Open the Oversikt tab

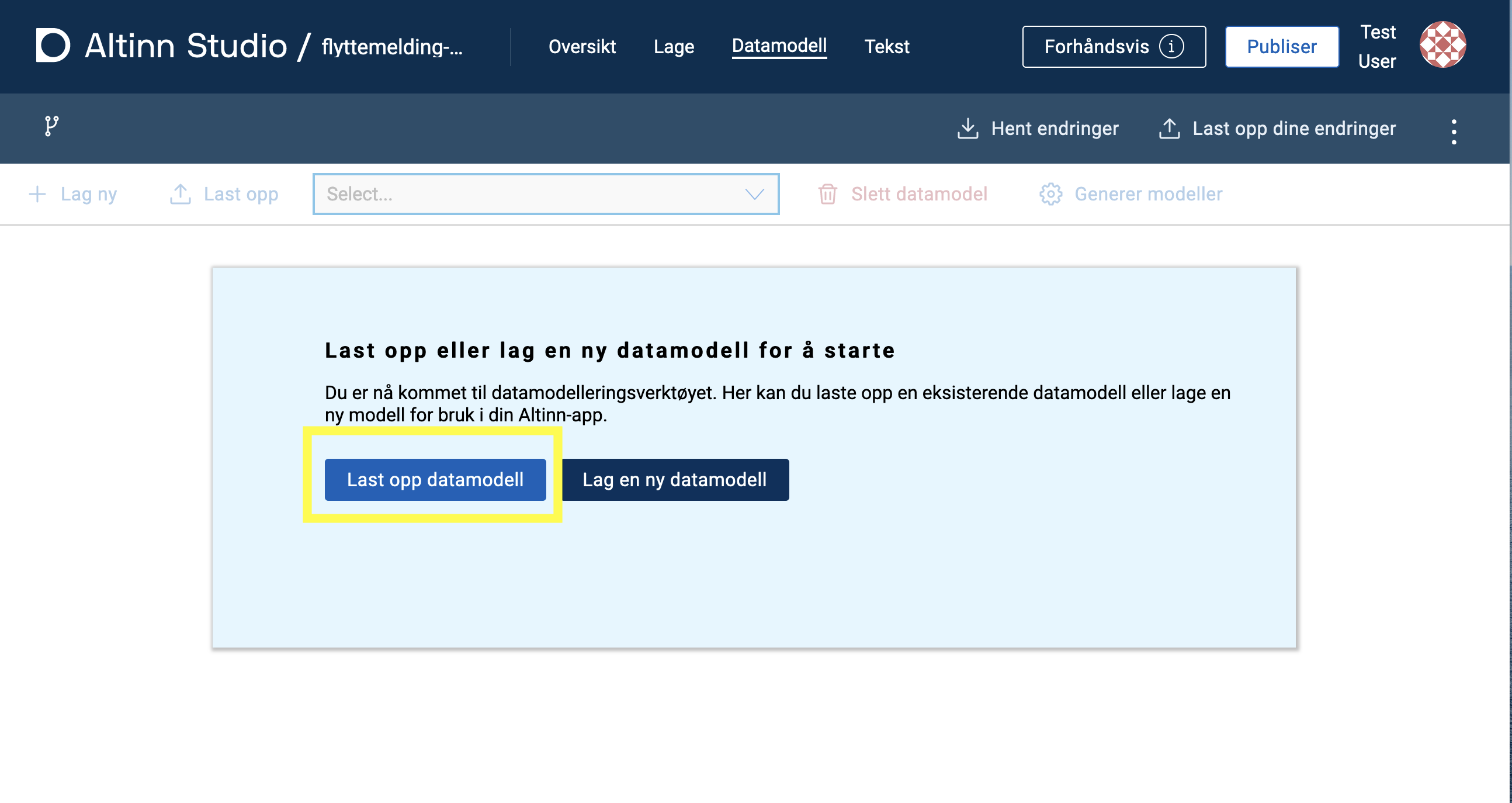click(582, 46)
